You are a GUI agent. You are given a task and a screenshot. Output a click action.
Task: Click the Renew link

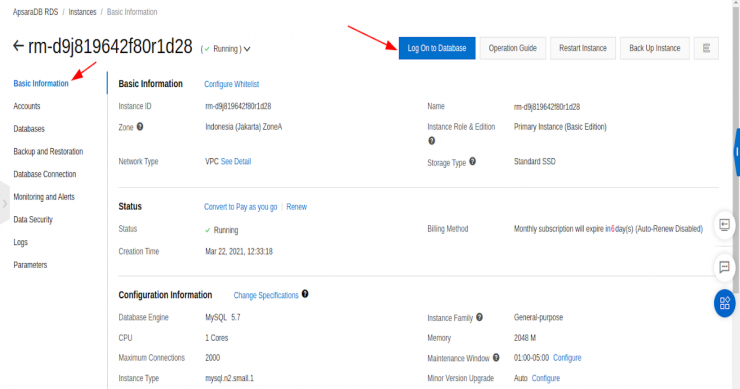[296, 207]
